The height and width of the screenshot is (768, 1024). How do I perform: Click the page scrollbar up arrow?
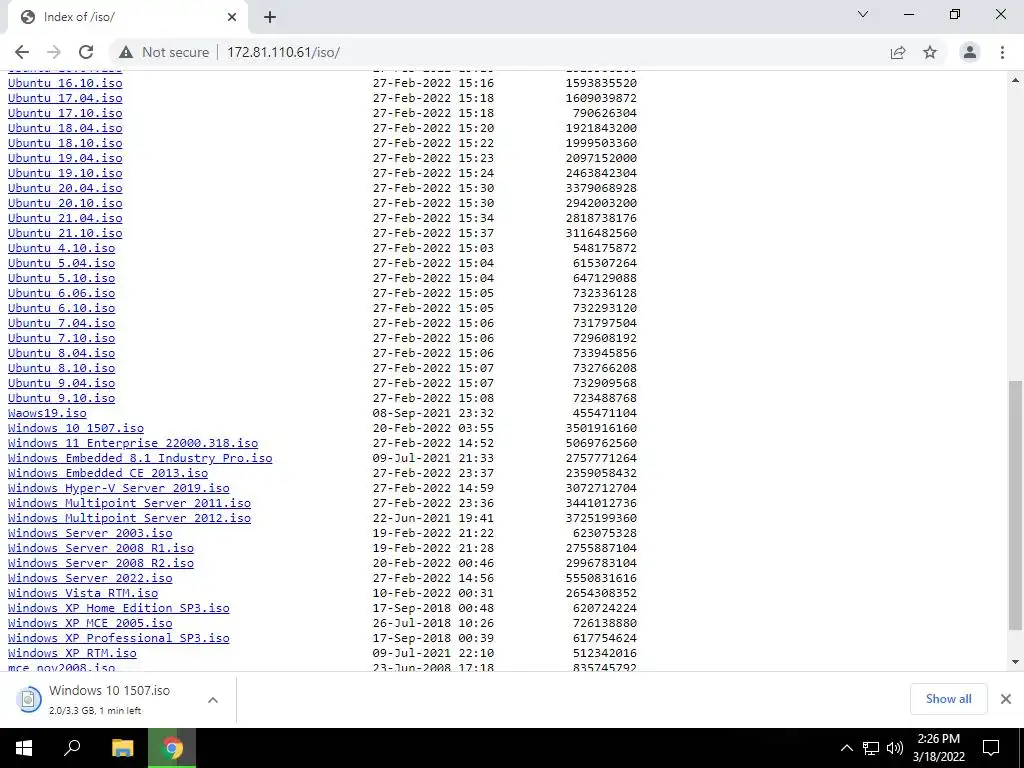click(1016, 80)
